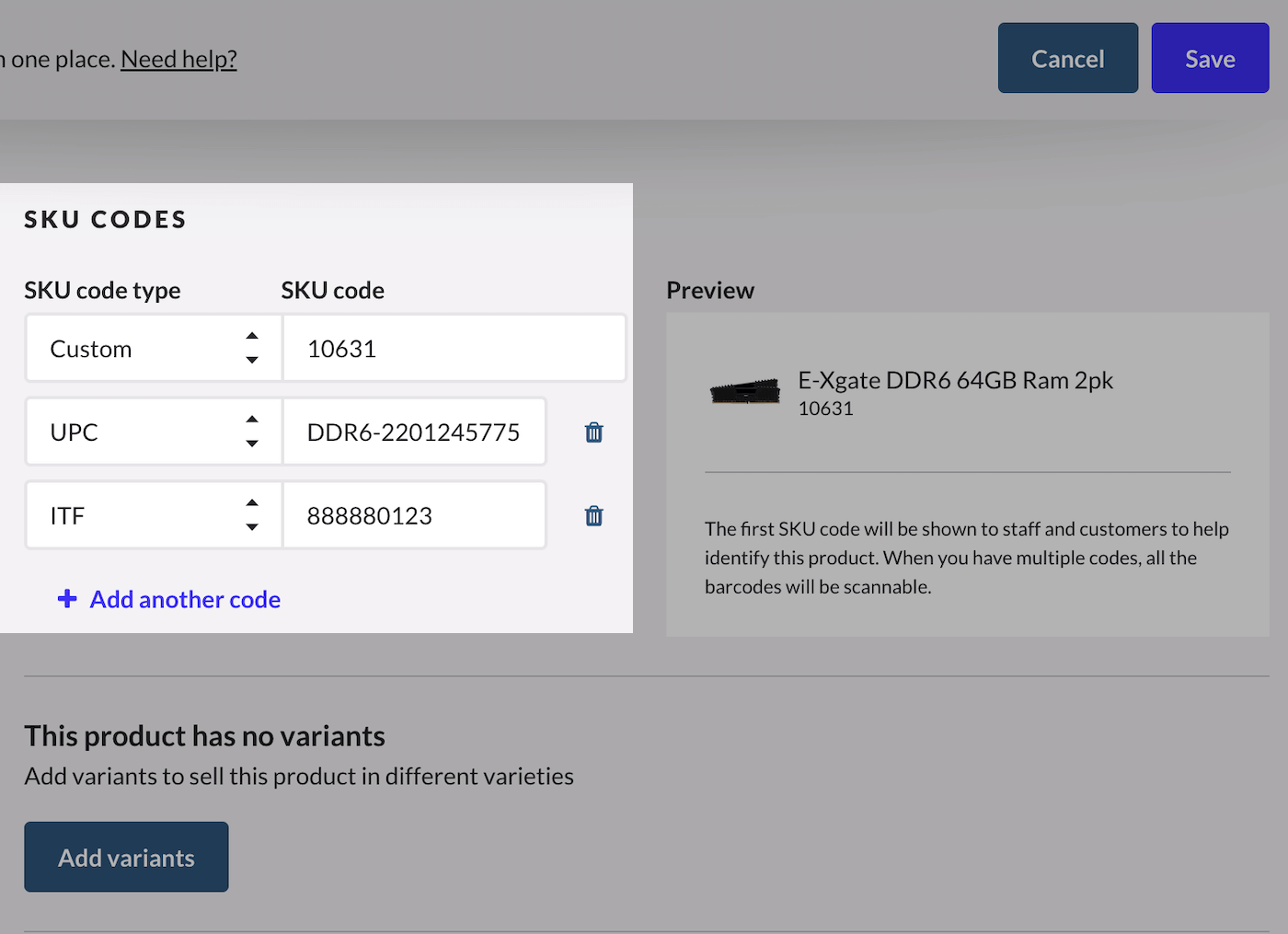This screenshot has width=1288, height=934.
Task: Open the Need help? link
Action: tap(178, 59)
